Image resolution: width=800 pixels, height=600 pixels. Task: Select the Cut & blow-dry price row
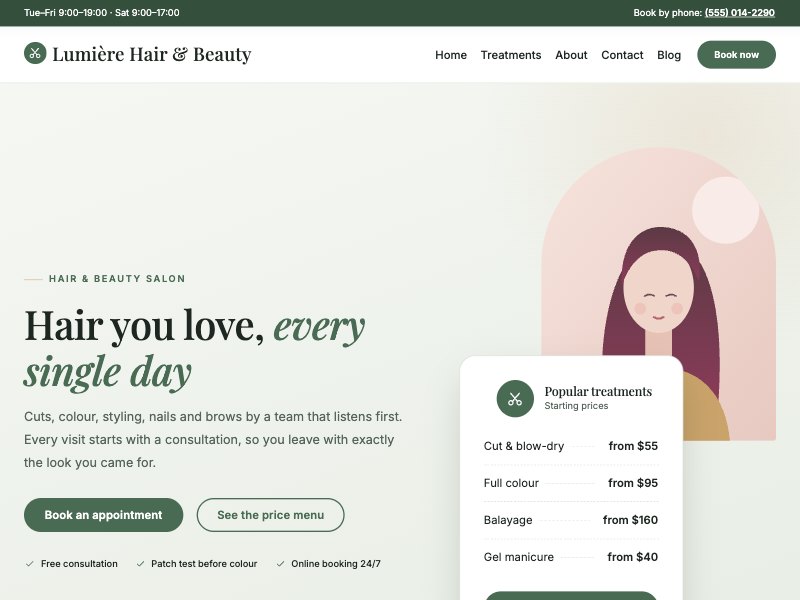[x=570, y=446]
